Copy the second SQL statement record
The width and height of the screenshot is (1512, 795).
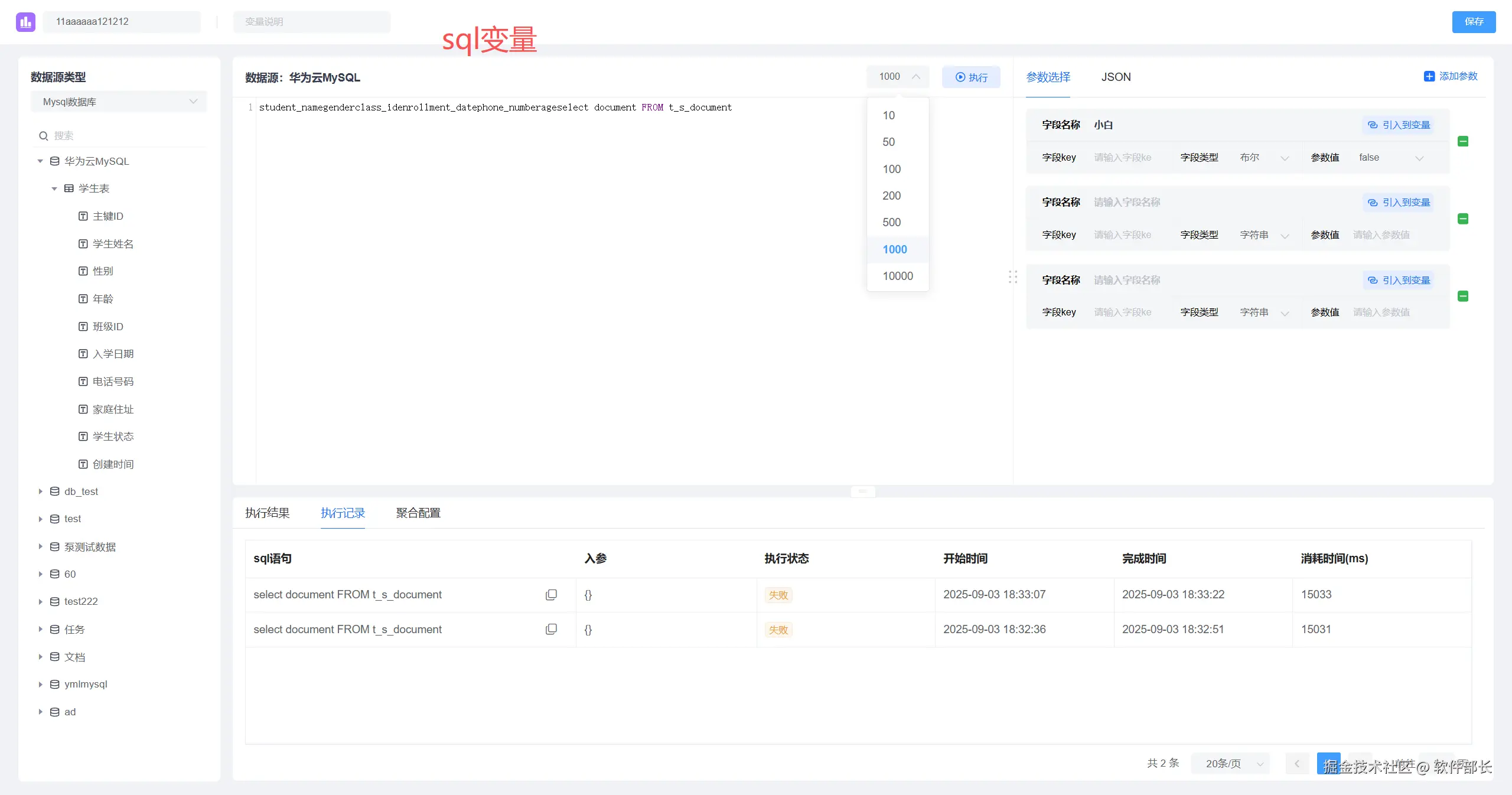coord(551,629)
